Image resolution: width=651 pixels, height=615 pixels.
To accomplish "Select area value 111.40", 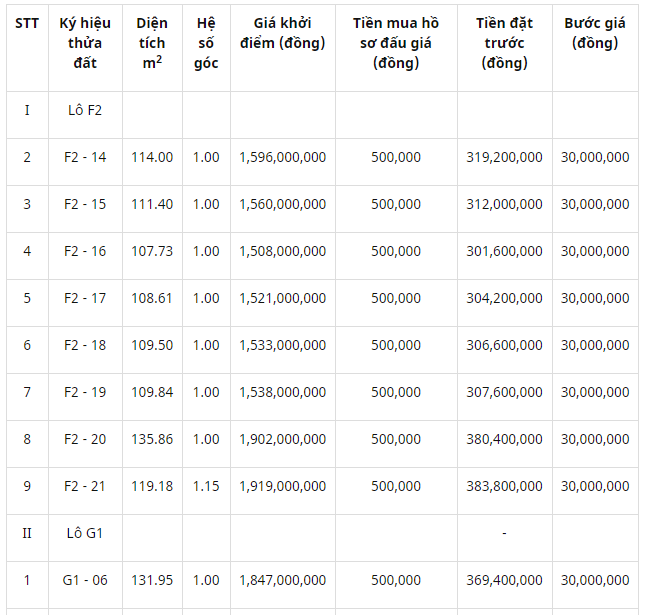I will coord(152,204).
